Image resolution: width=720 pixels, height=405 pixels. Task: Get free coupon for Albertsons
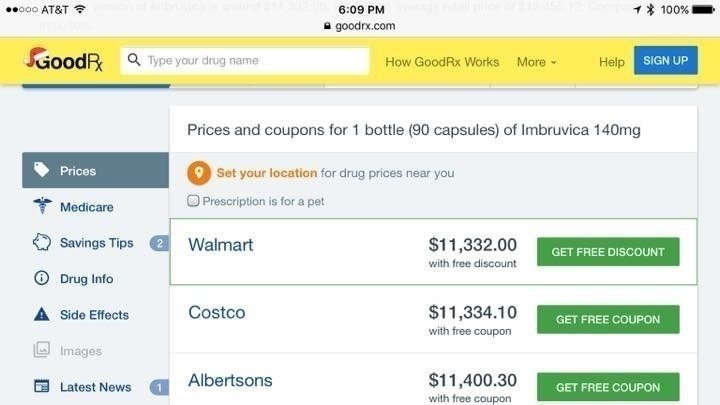(x=608, y=387)
